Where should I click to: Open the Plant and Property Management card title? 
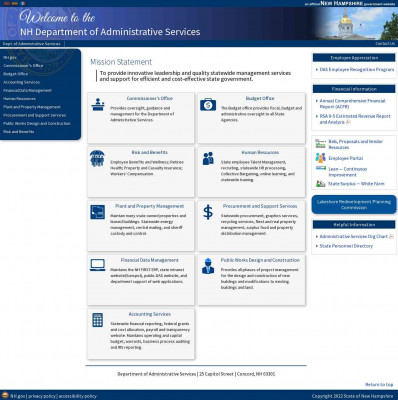pos(150,206)
